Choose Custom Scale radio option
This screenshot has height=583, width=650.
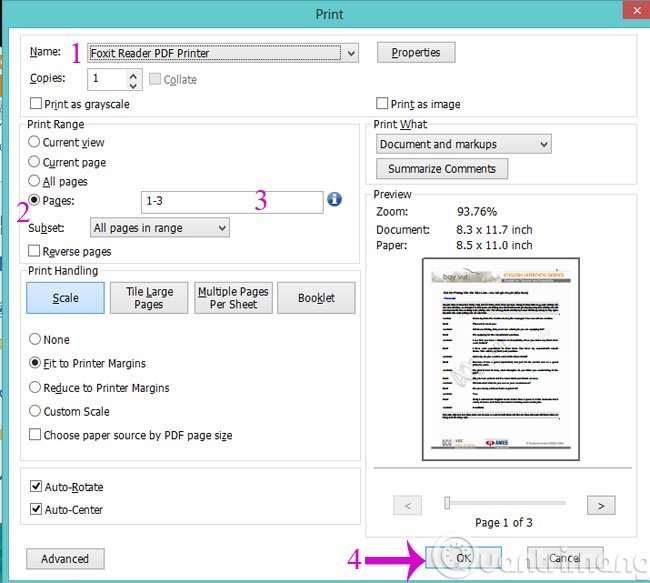point(35,411)
